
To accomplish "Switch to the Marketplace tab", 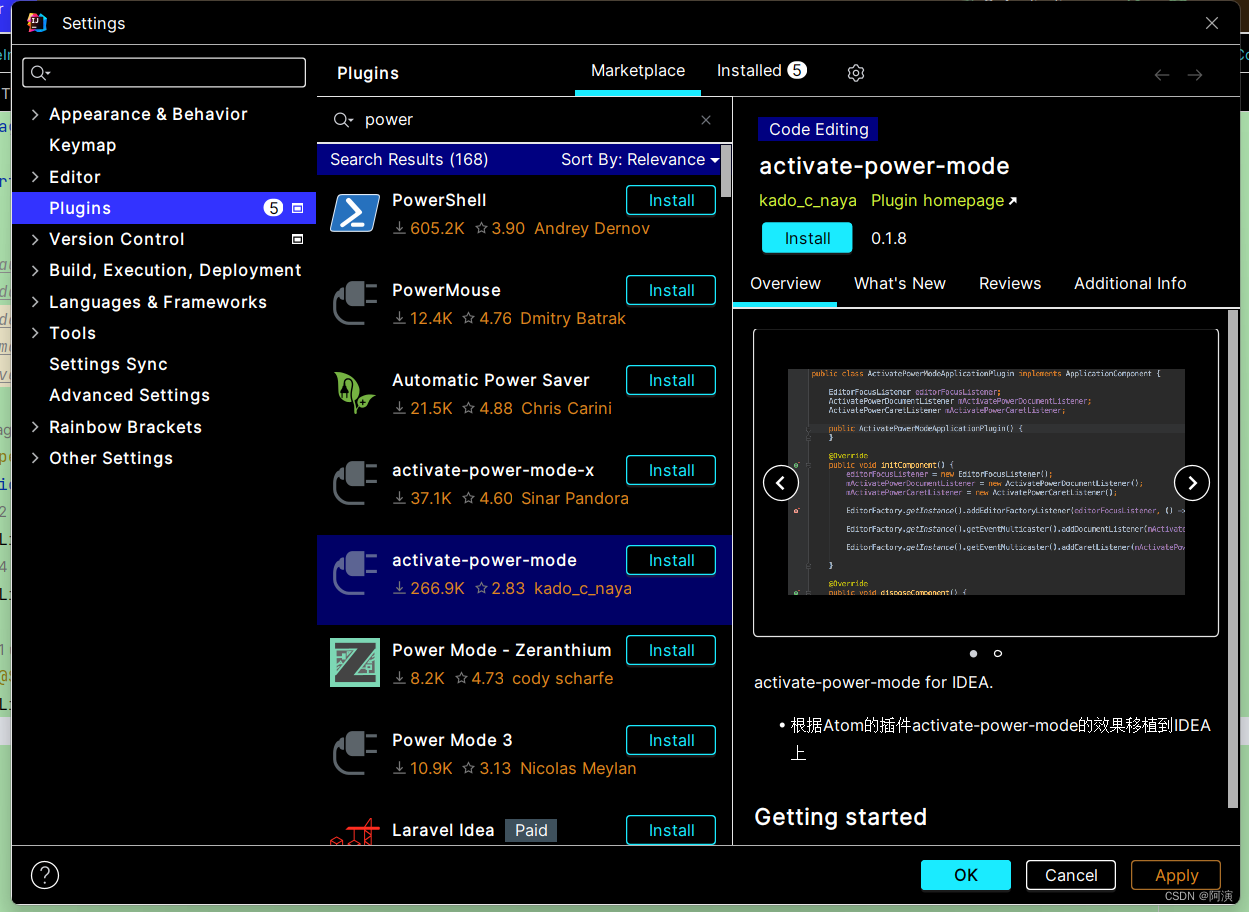I will click(638, 71).
